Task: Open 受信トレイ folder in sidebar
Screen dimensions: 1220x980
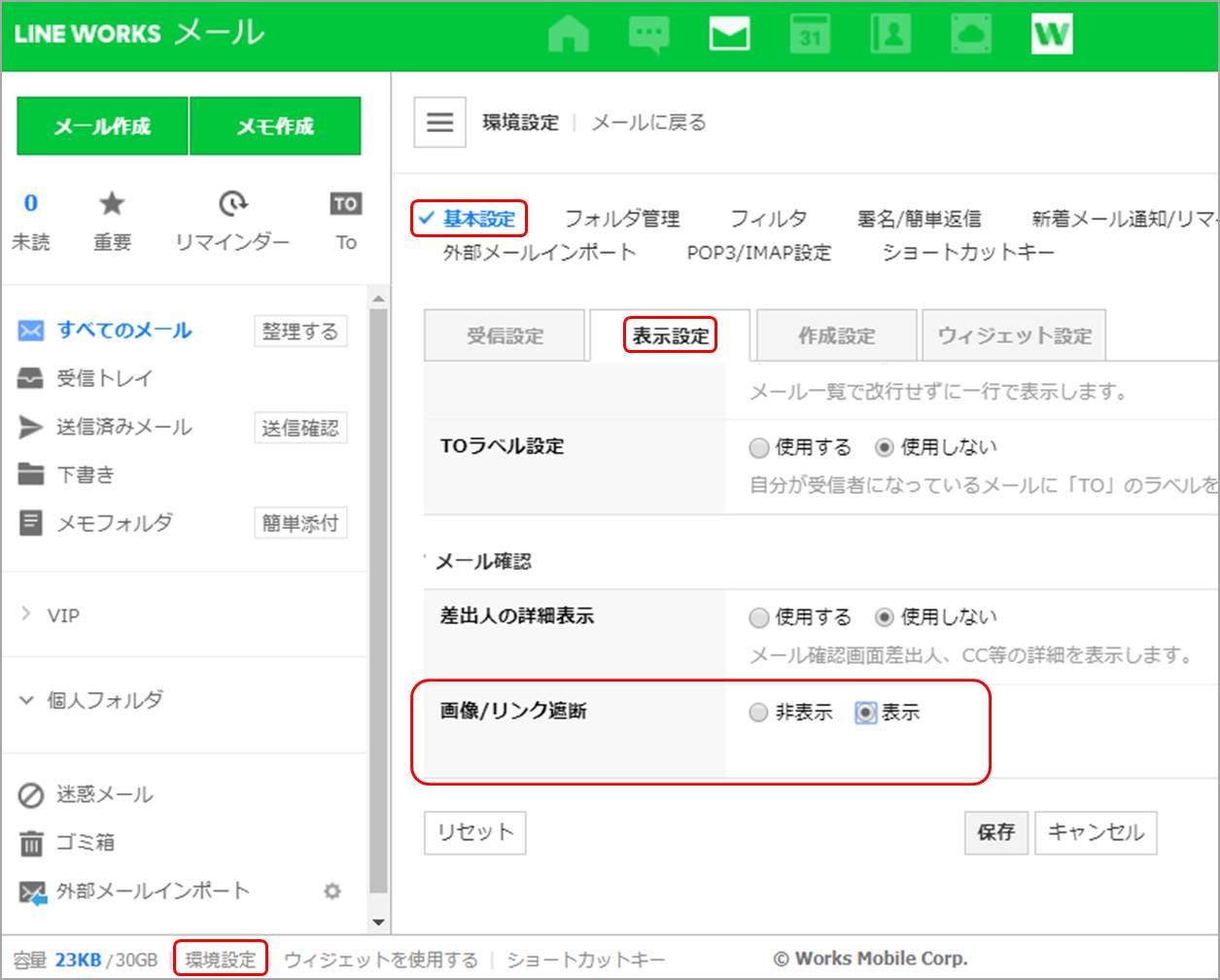Action: [104, 378]
